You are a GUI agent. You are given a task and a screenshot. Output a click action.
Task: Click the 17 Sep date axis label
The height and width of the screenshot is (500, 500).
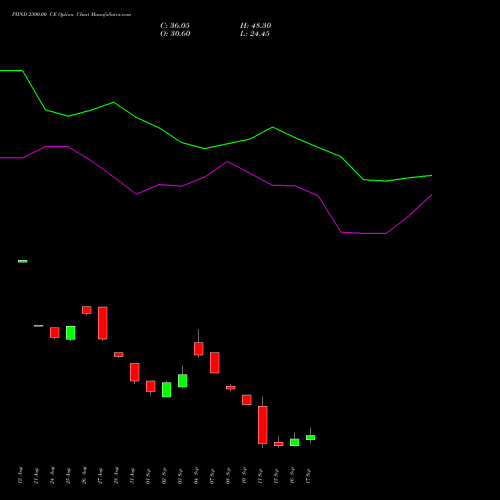(x=308, y=476)
